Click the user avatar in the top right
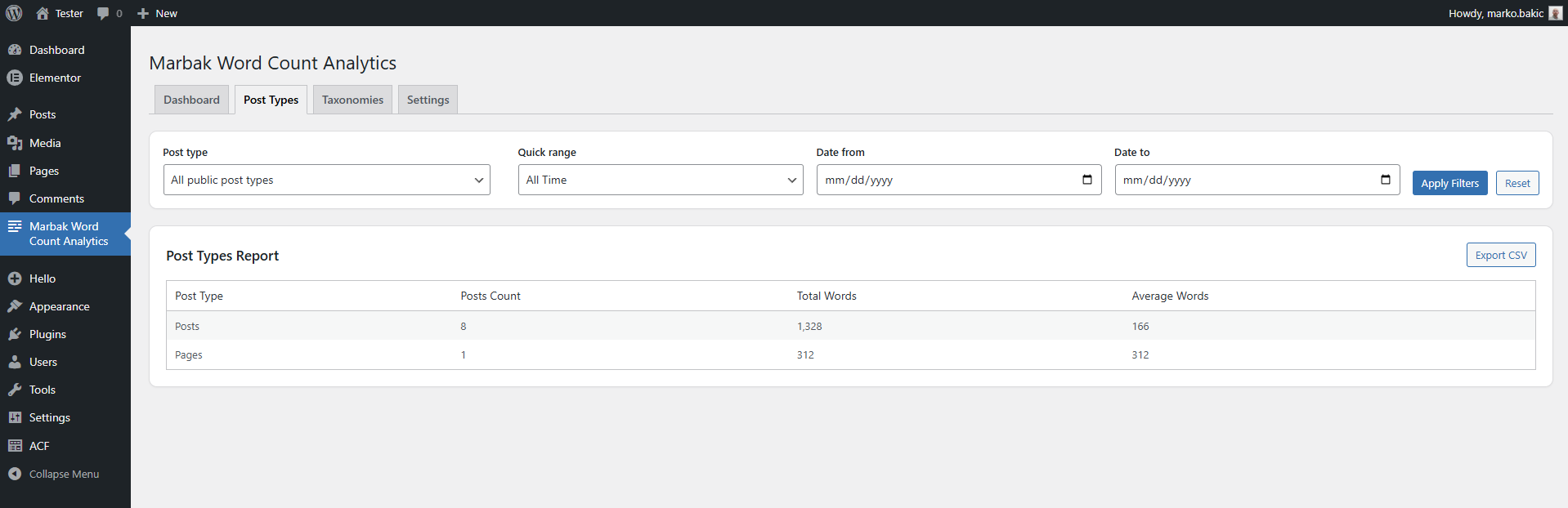 [x=1555, y=13]
